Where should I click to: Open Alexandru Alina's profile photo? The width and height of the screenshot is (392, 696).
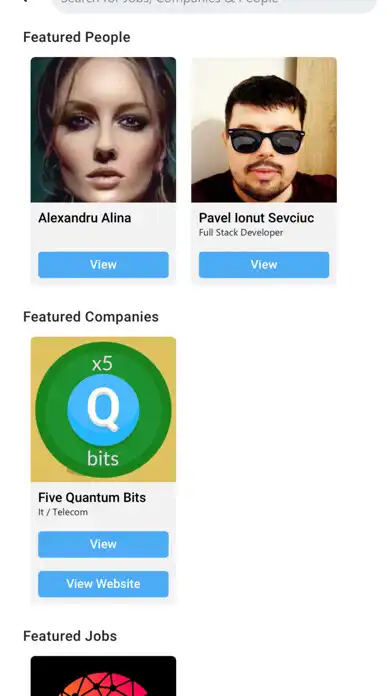pyautogui.click(x=103, y=130)
